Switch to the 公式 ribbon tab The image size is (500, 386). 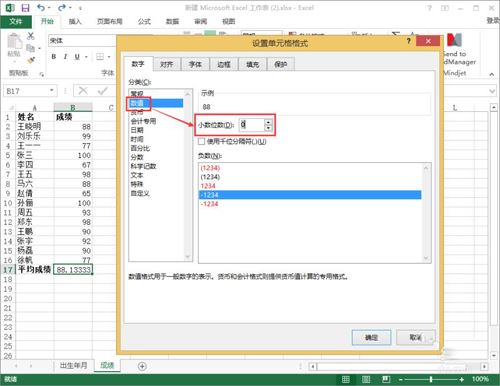[x=144, y=22]
